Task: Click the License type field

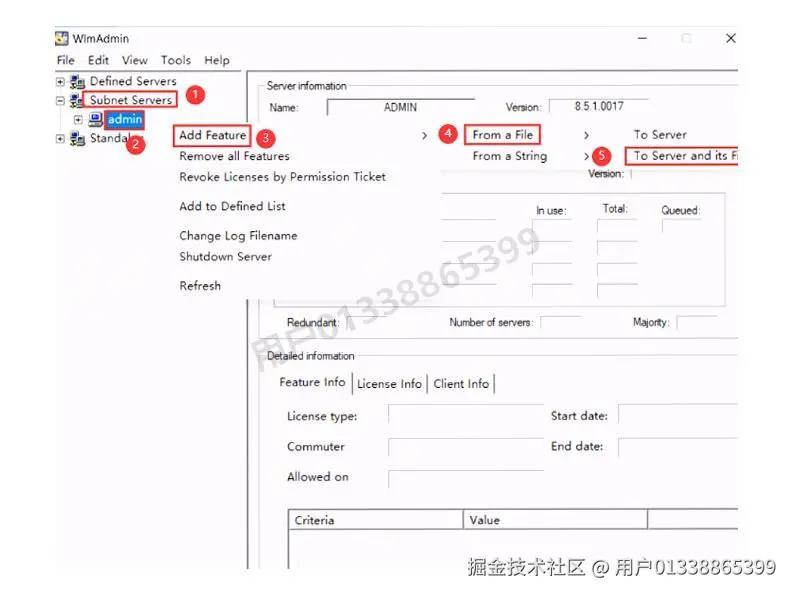Action: click(466, 414)
